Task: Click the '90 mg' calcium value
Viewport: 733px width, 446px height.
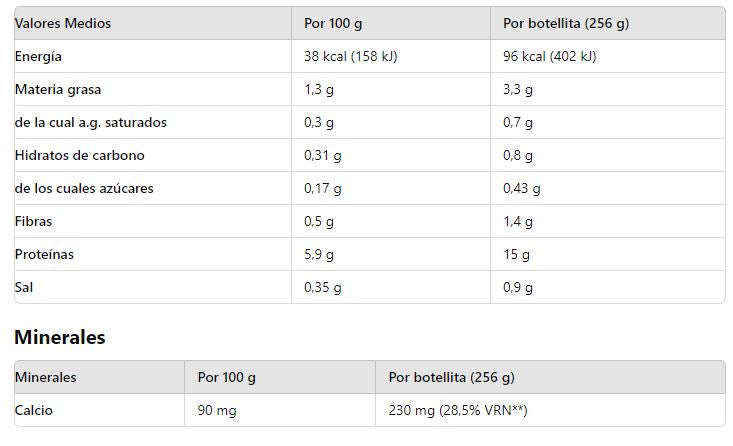Action: click(217, 410)
